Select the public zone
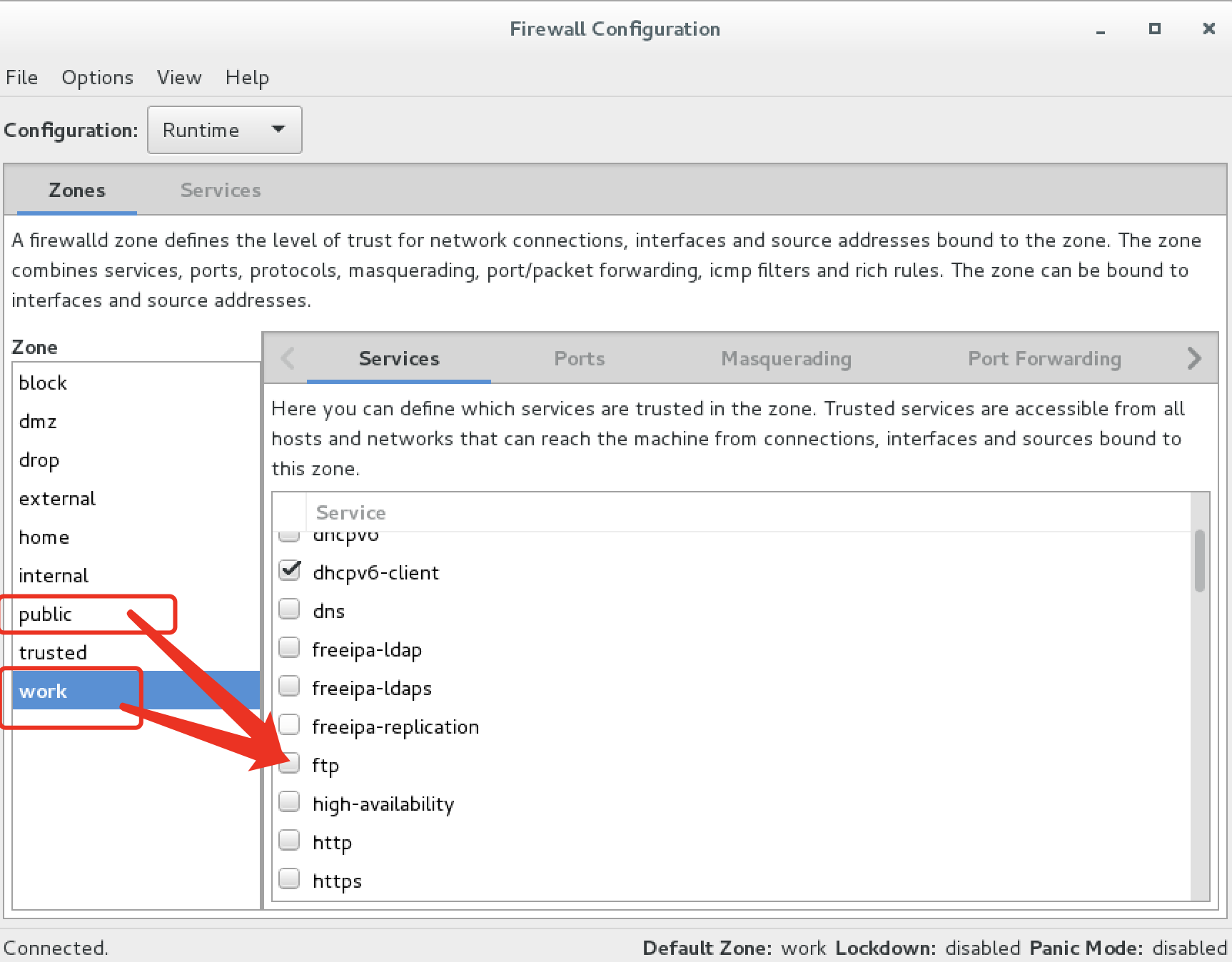Viewport: 1232px width, 962px height. tap(46, 614)
